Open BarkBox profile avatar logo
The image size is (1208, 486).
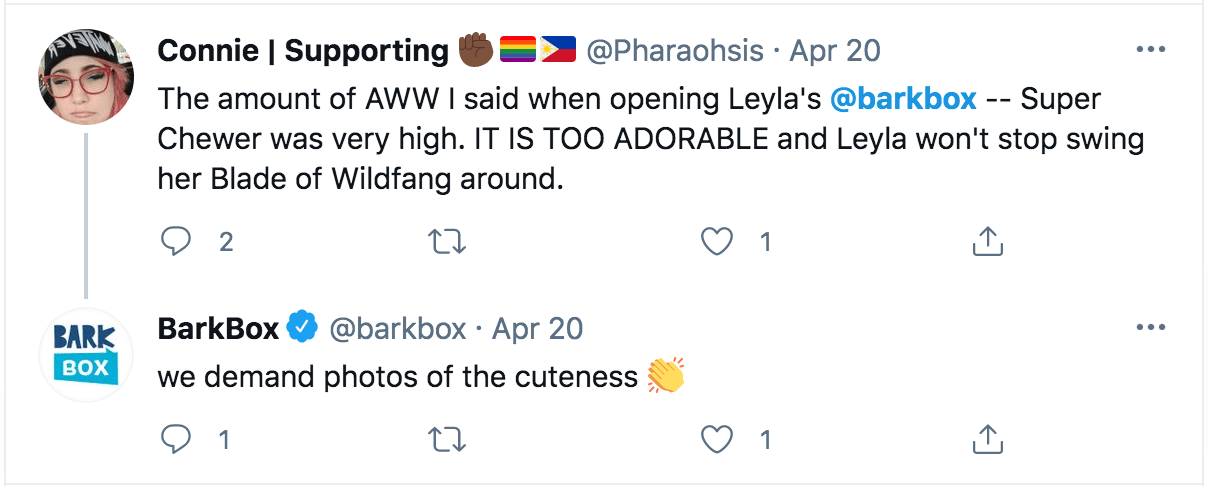(86, 355)
